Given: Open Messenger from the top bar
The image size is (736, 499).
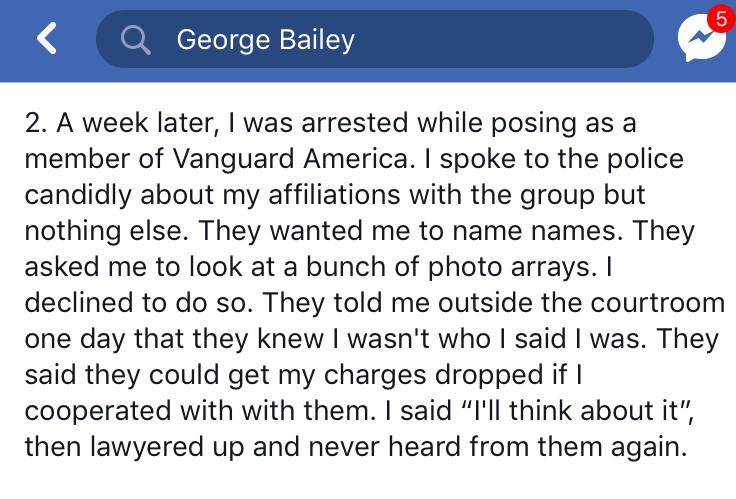Looking at the screenshot, I should (x=700, y=38).
